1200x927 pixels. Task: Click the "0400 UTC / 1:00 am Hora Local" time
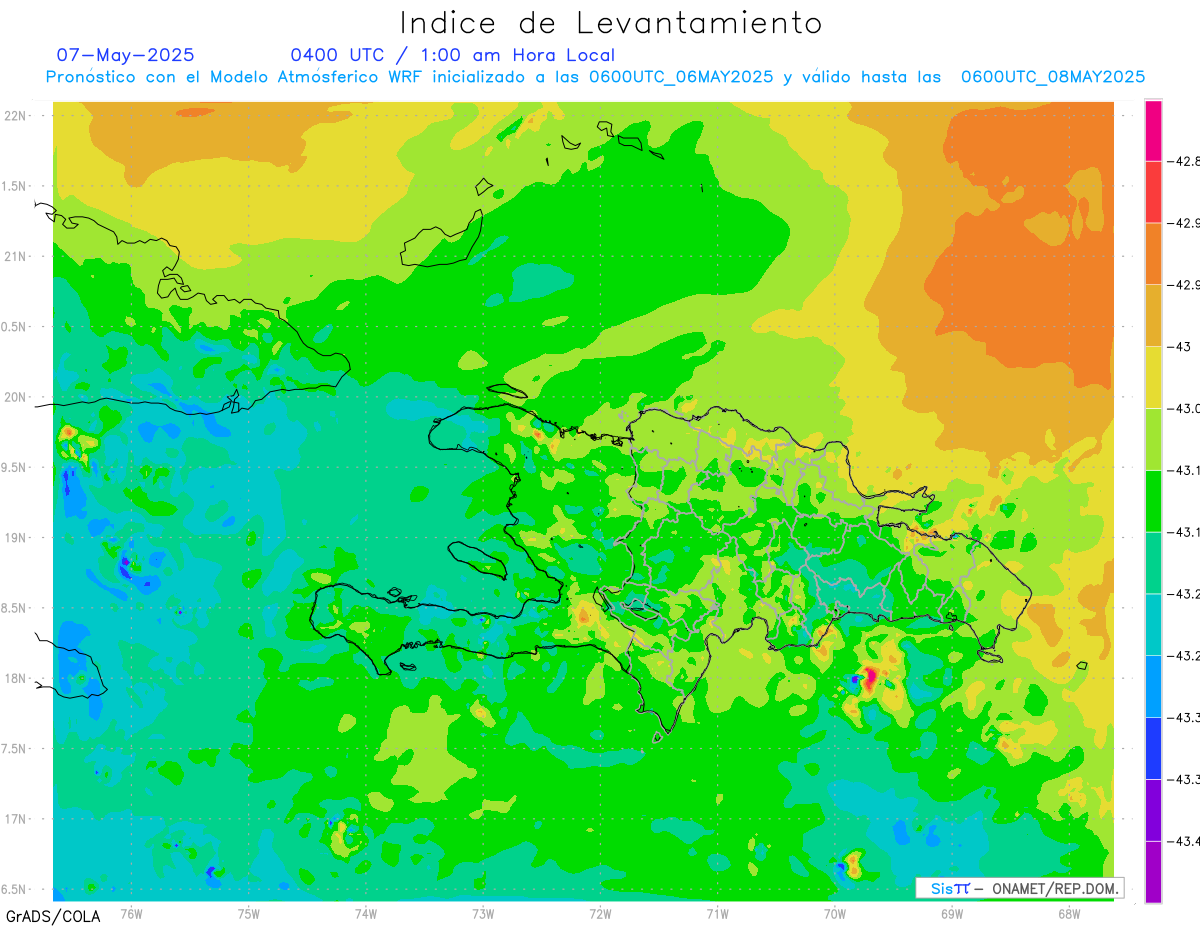[453, 55]
